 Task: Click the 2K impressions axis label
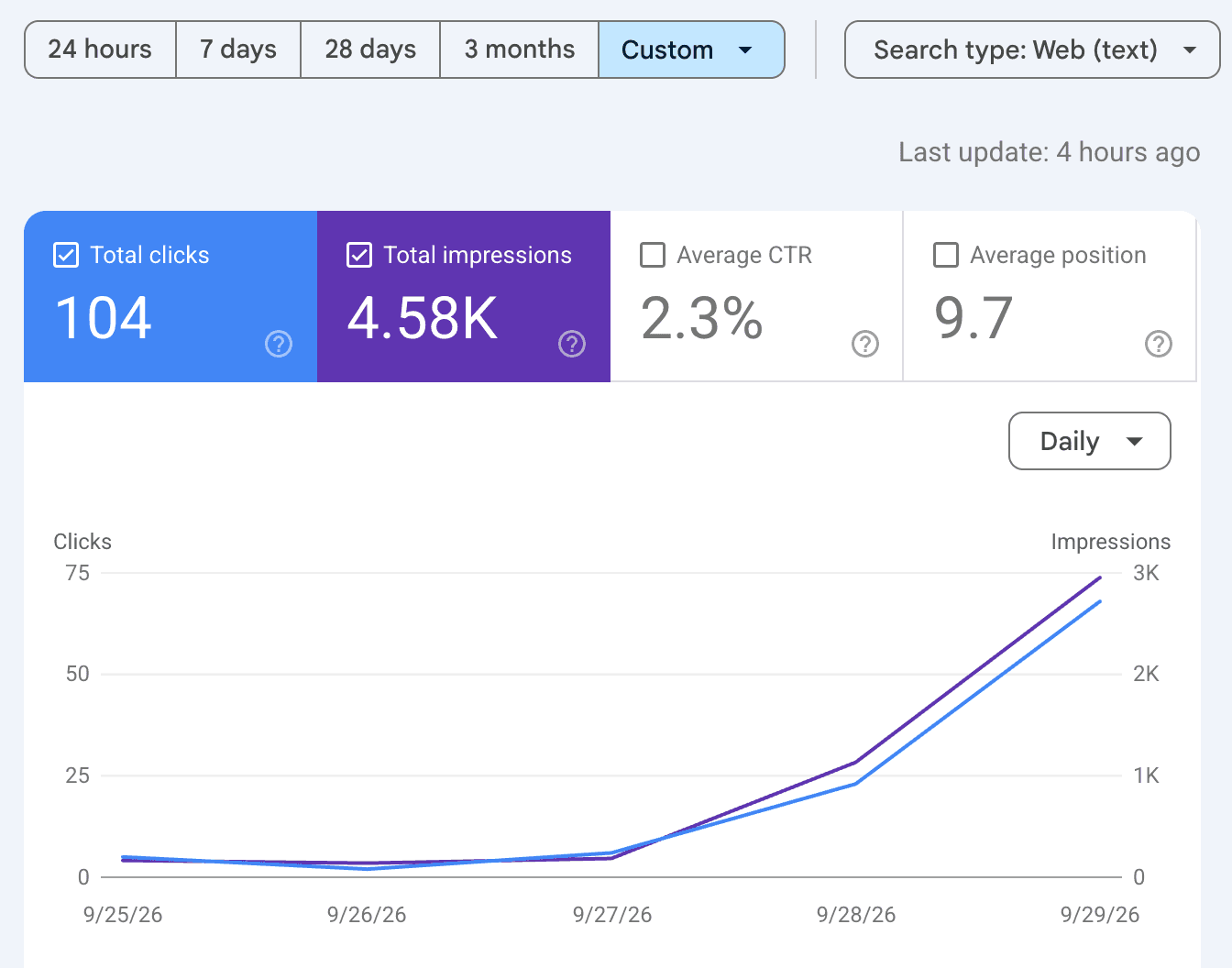(1146, 674)
